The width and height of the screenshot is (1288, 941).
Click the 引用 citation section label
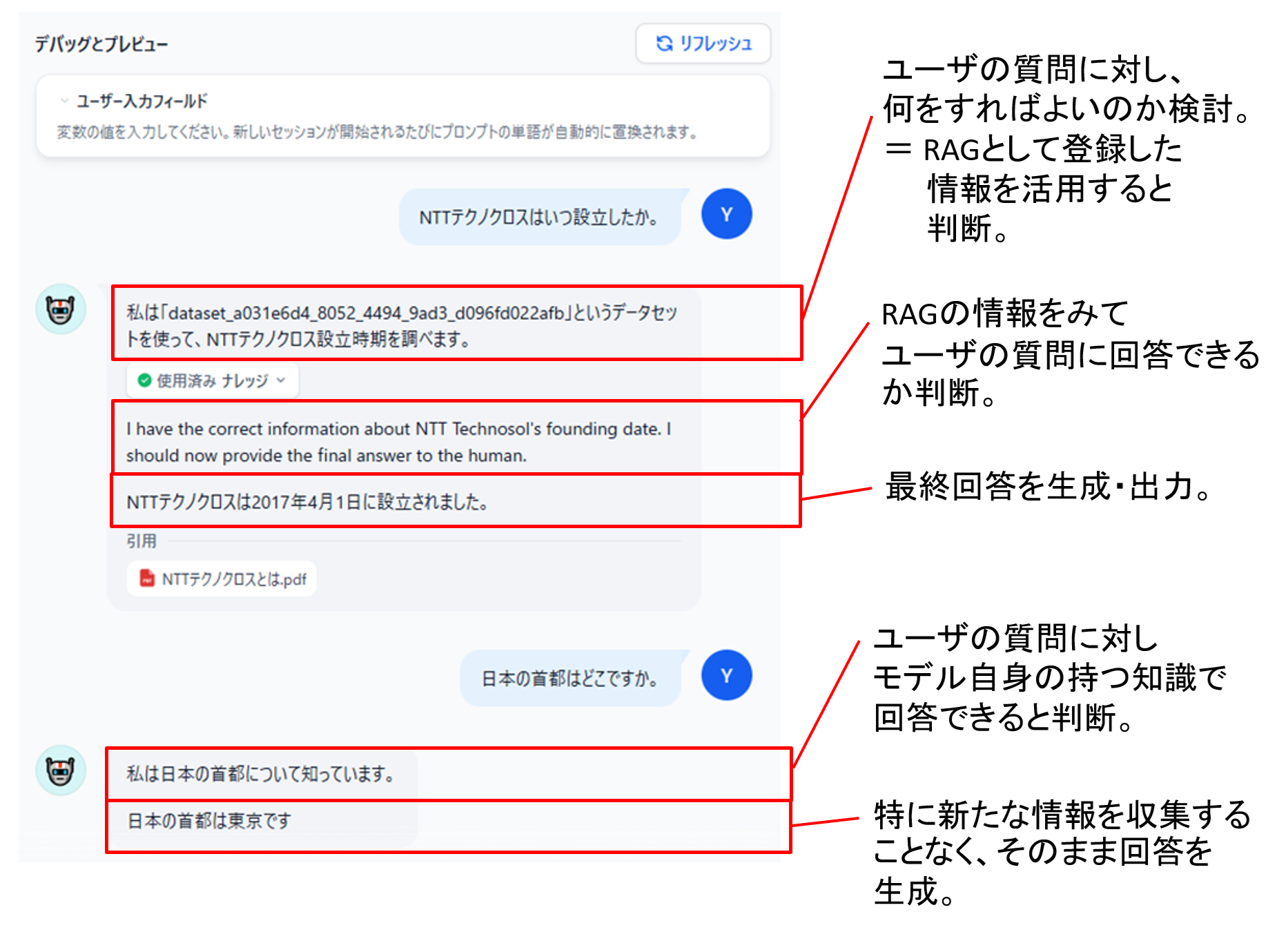(x=141, y=541)
